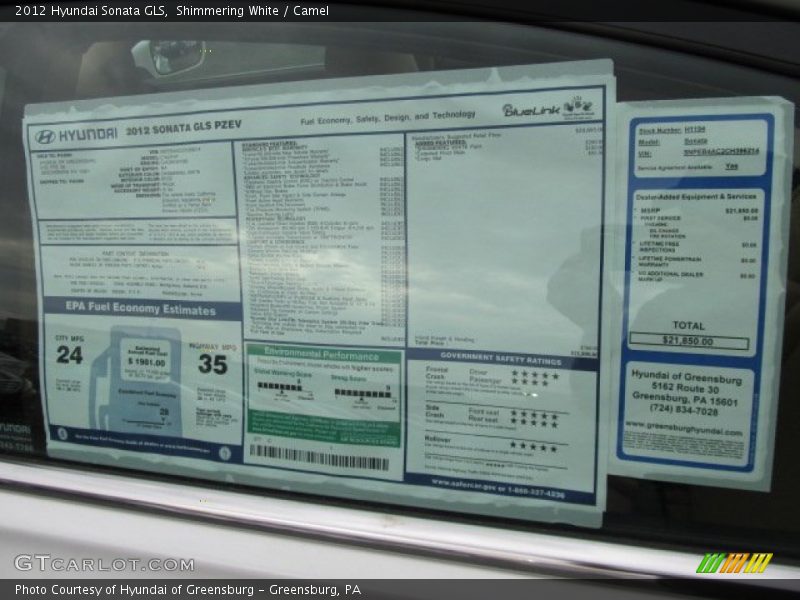The width and height of the screenshot is (800, 600).
Task: Click the 'Stock Number' line on addendum
Action: pyautogui.click(x=672, y=130)
